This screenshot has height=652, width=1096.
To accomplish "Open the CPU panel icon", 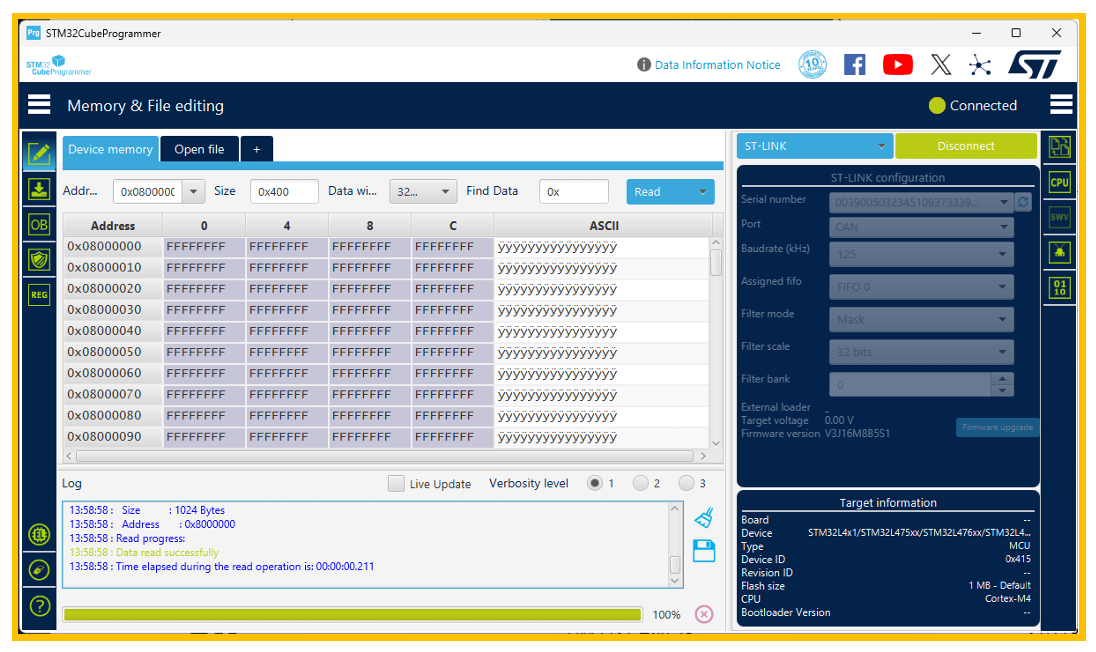I will point(1060,182).
